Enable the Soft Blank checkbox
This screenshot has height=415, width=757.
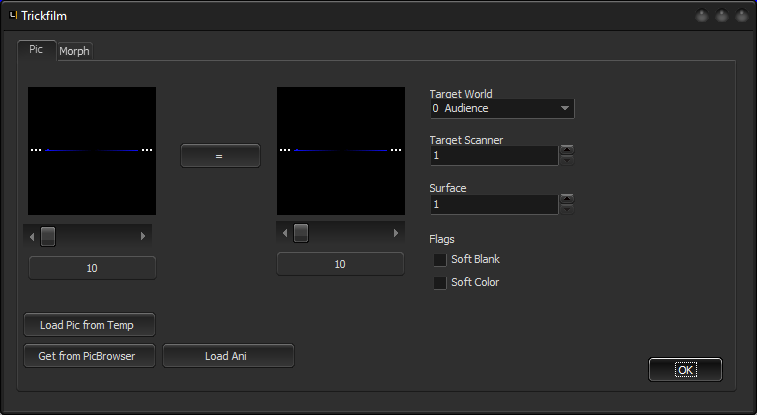[440, 259]
